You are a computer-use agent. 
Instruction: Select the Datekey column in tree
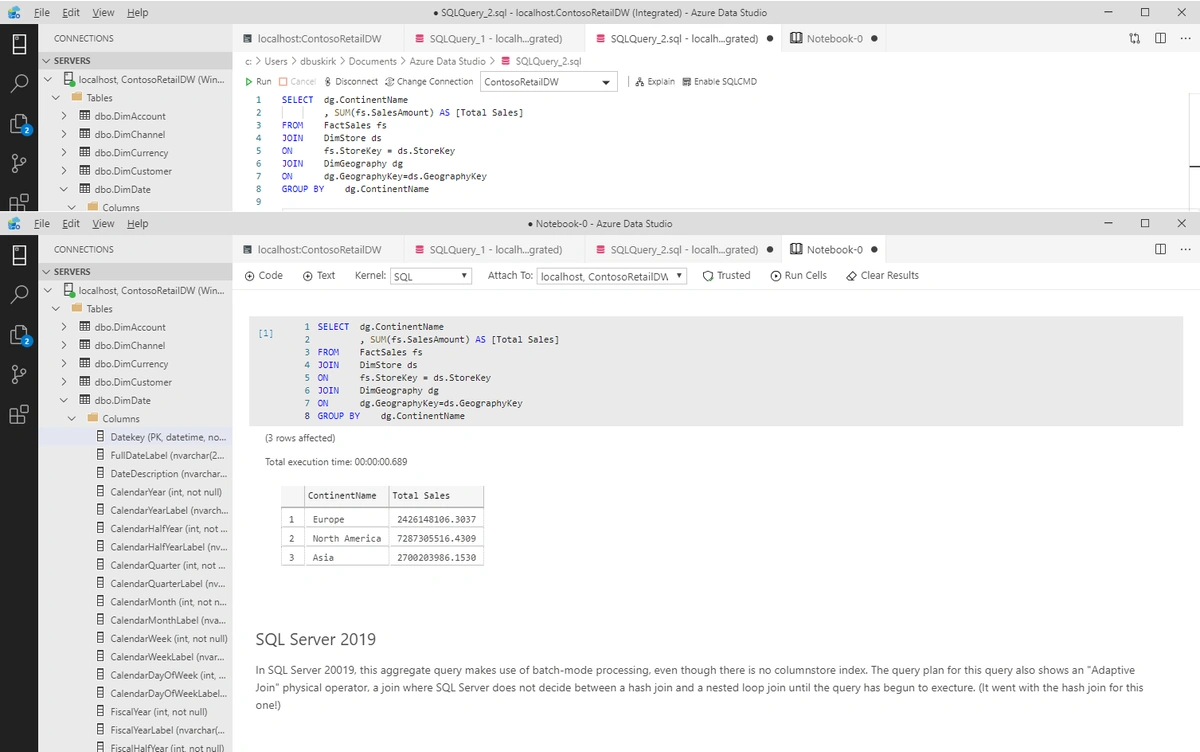pyautogui.click(x=166, y=437)
